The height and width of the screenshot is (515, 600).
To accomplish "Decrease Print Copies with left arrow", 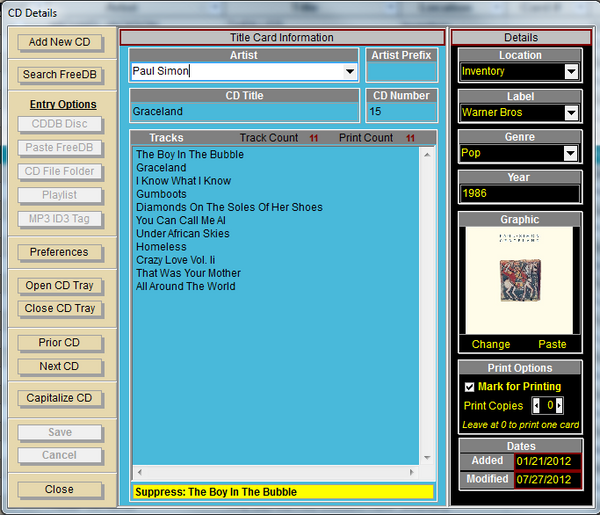I will point(536,406).
